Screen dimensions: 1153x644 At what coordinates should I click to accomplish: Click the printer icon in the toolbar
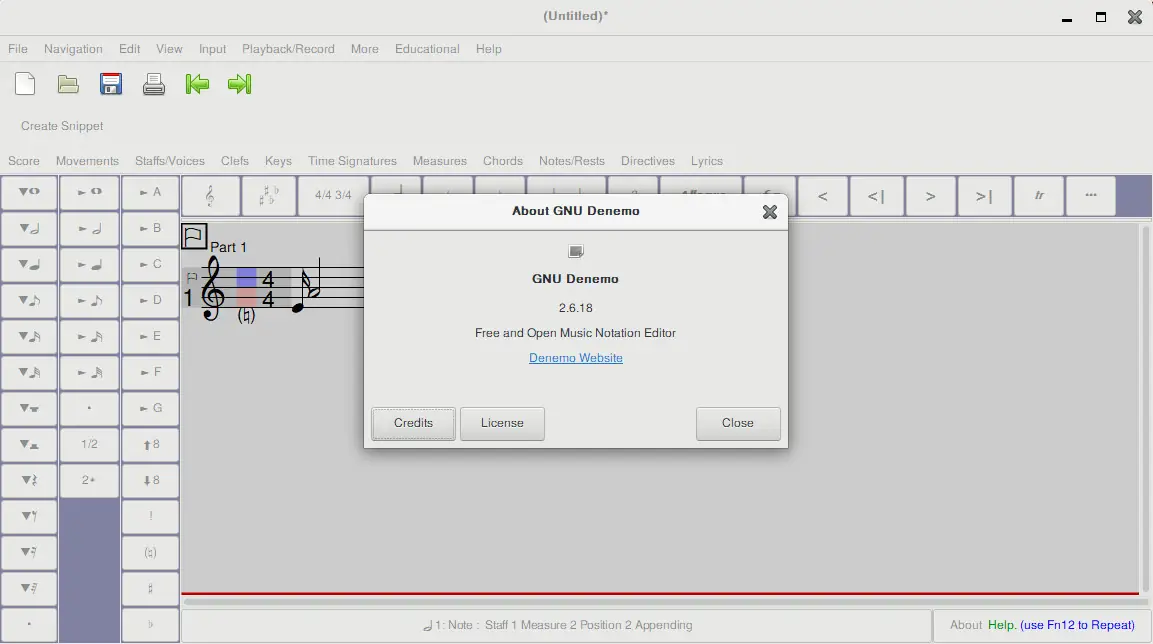point(154,84)
